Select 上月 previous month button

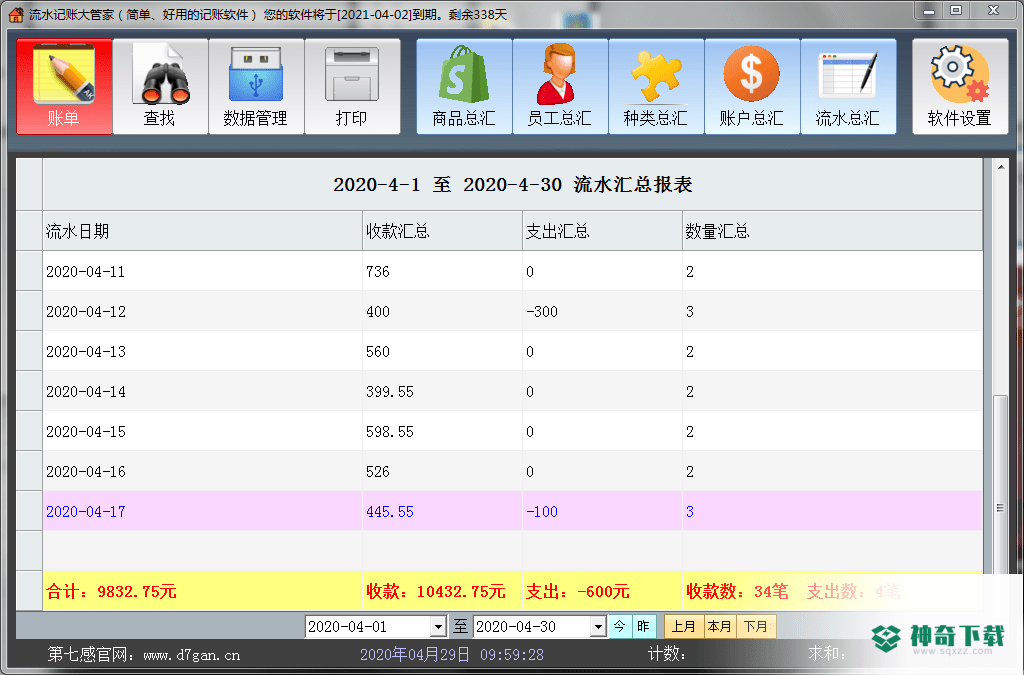(683, 627)
